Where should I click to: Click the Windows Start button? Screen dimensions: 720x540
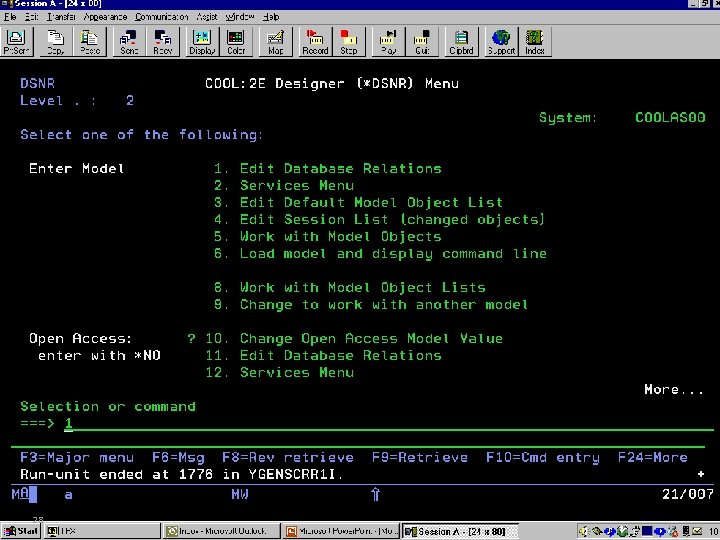(x=21, y=531)
